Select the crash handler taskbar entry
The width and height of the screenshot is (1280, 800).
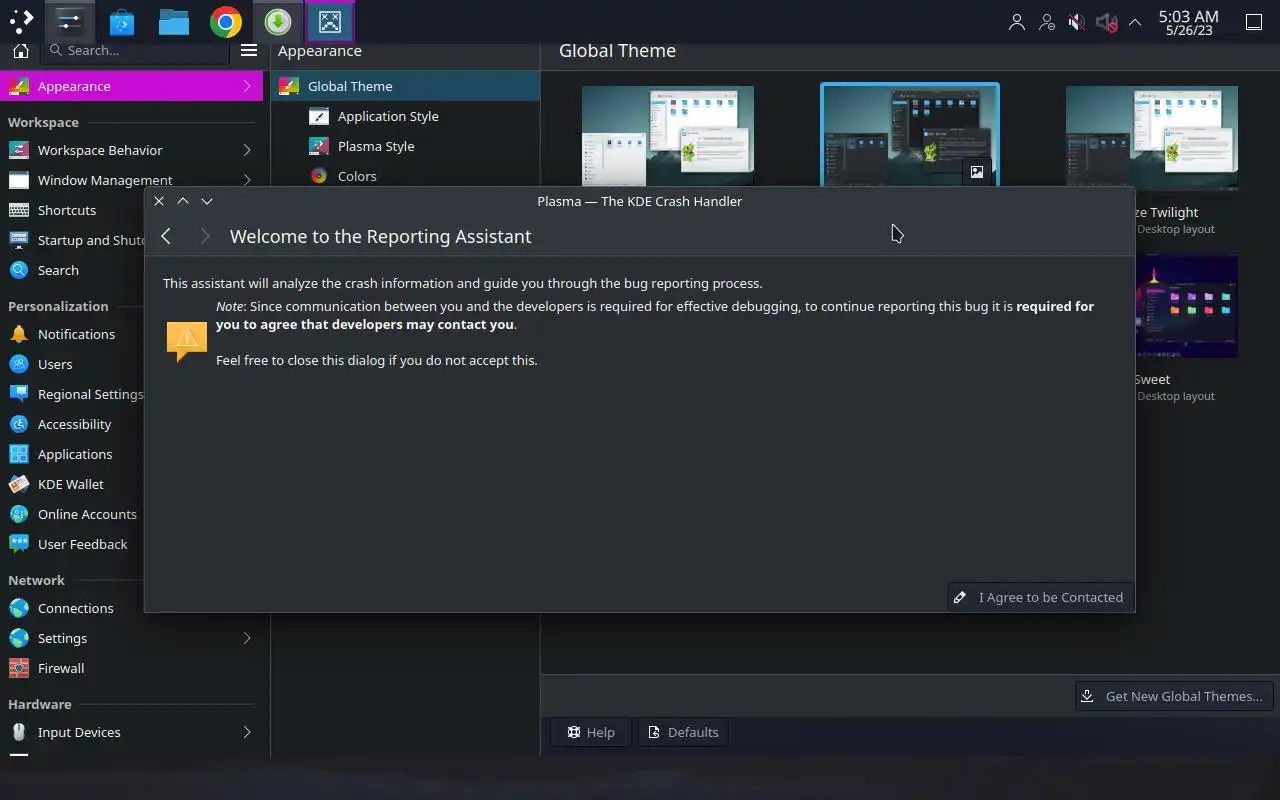tap(330, 21)
